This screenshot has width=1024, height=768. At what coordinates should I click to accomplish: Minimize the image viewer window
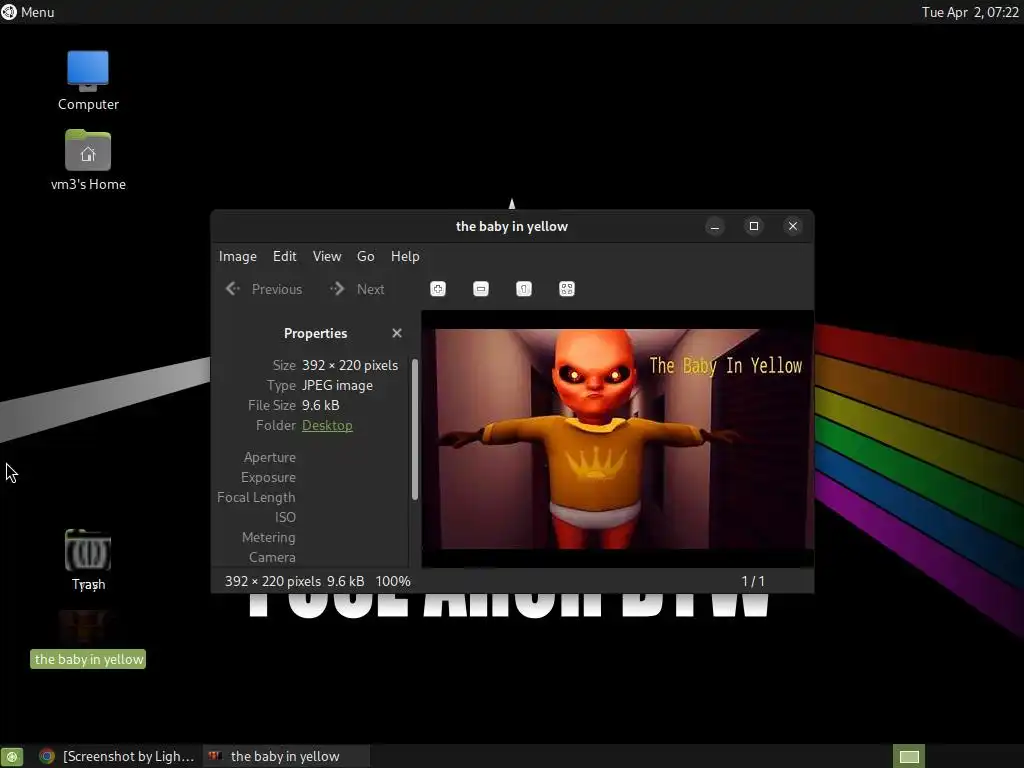coord(714,226)
